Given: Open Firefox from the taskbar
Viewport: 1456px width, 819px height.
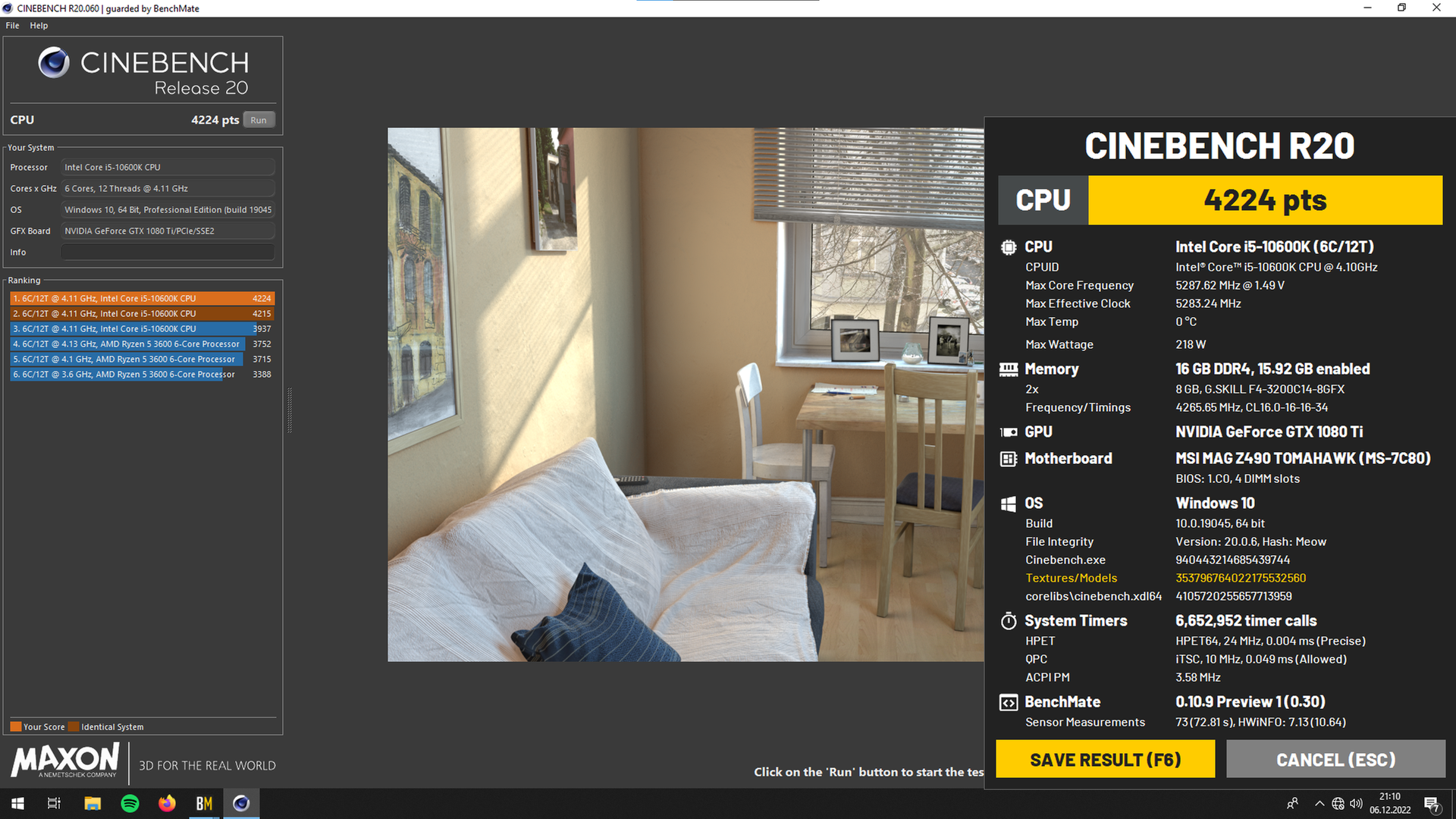Looking at the screenshot, I should [x=167, y=804].
